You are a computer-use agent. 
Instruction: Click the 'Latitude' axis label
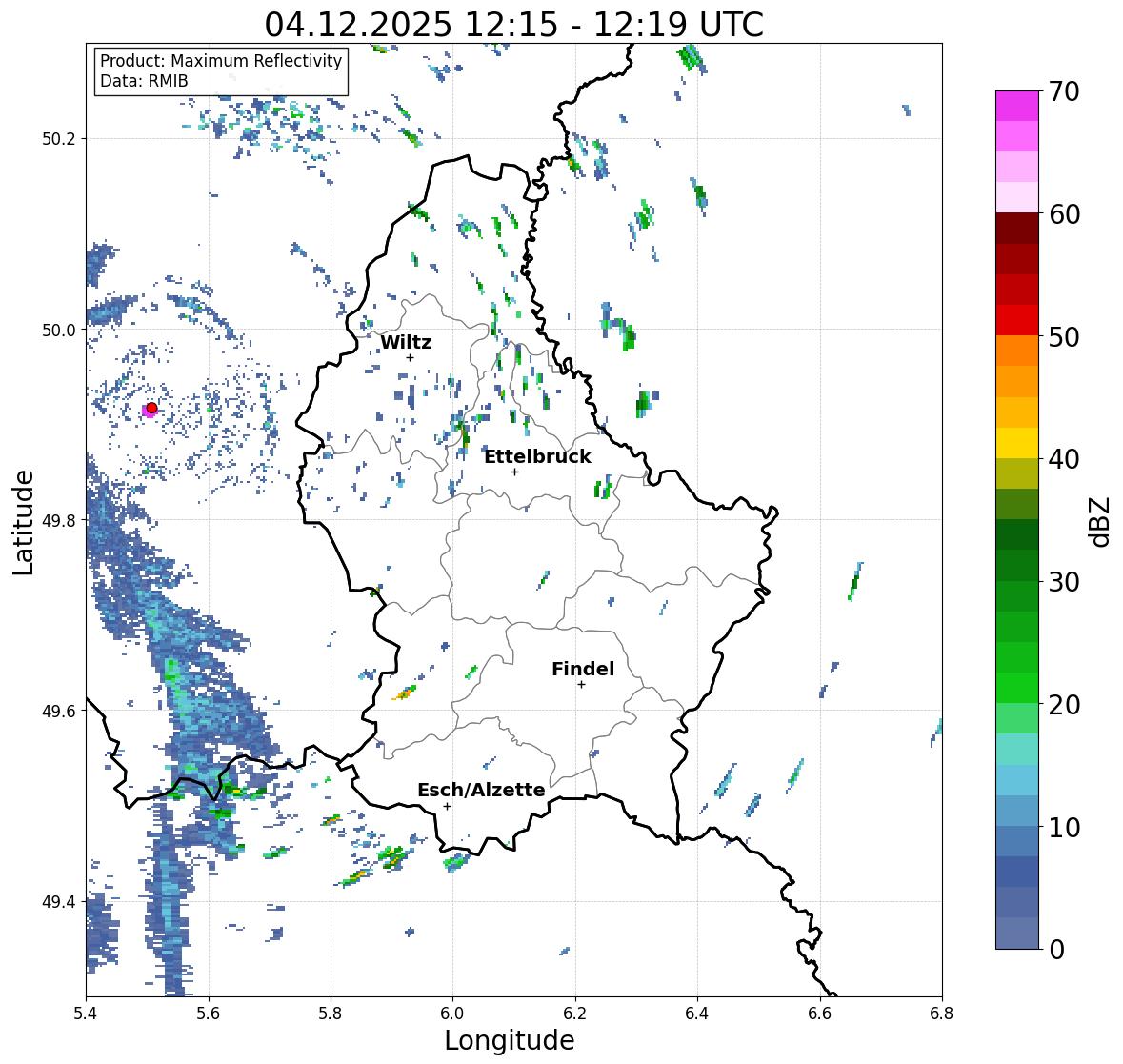(23, 523)
